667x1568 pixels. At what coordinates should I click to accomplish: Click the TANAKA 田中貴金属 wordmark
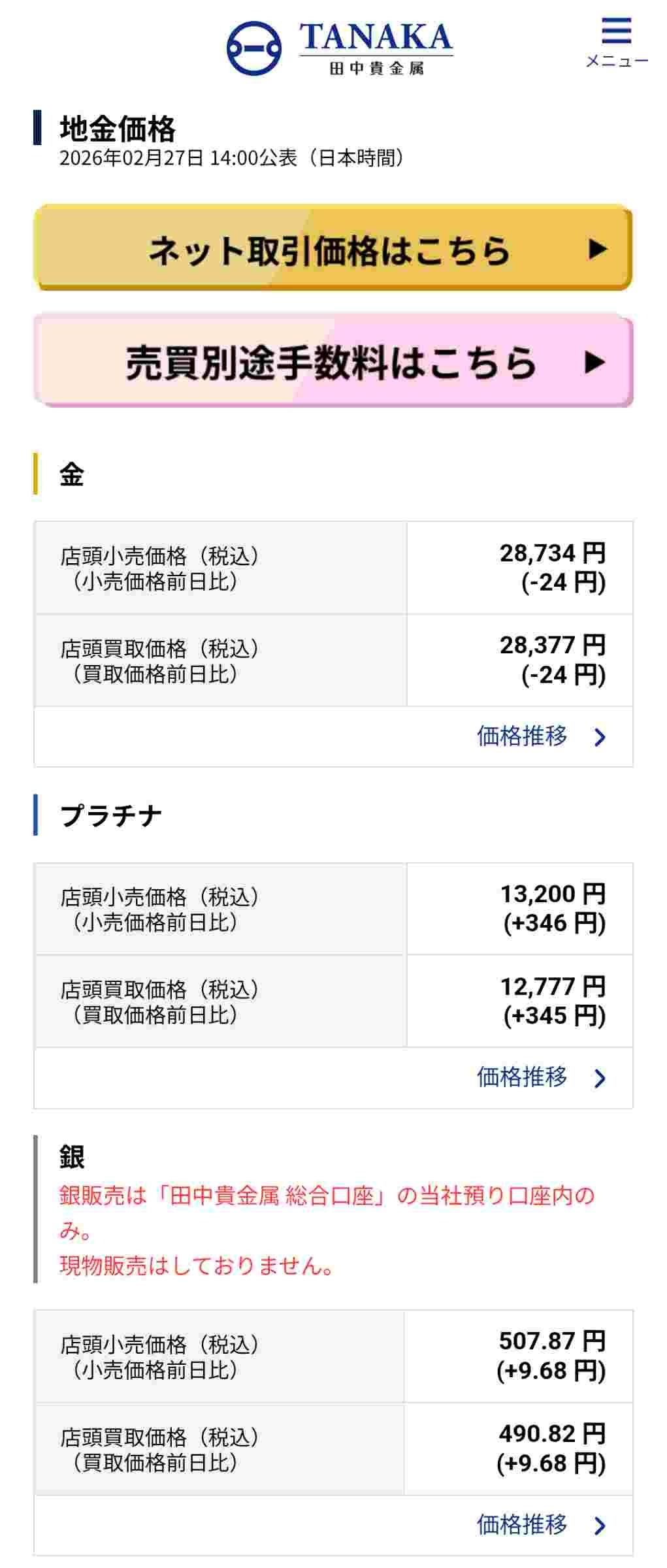(x=376, y=48)
